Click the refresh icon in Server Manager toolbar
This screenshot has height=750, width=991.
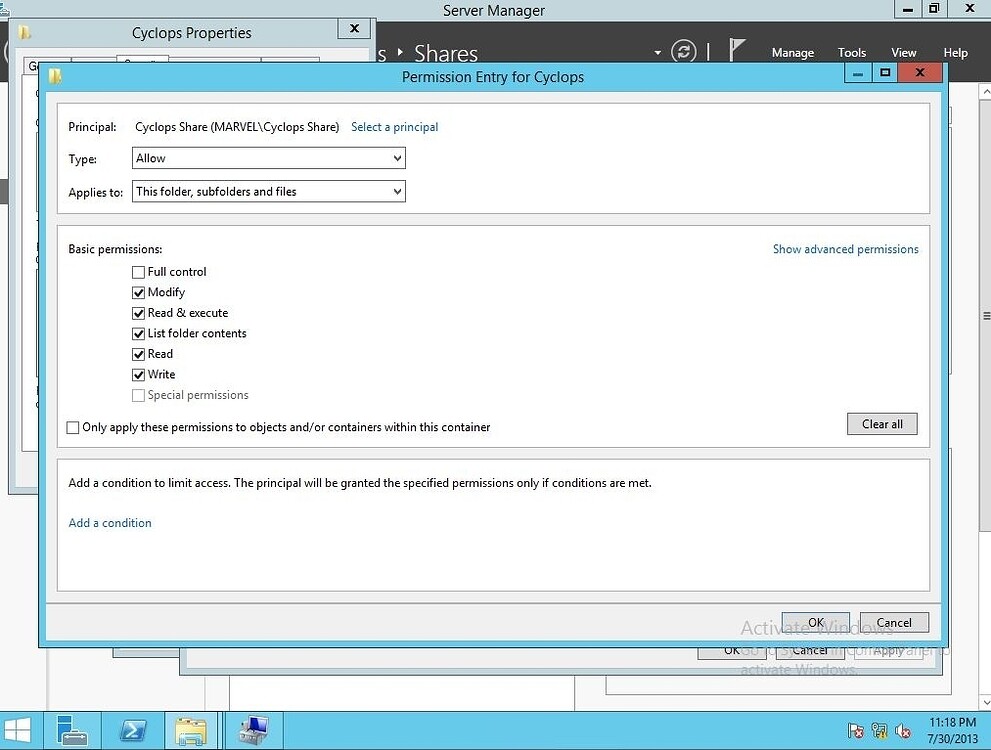[684, 52]
